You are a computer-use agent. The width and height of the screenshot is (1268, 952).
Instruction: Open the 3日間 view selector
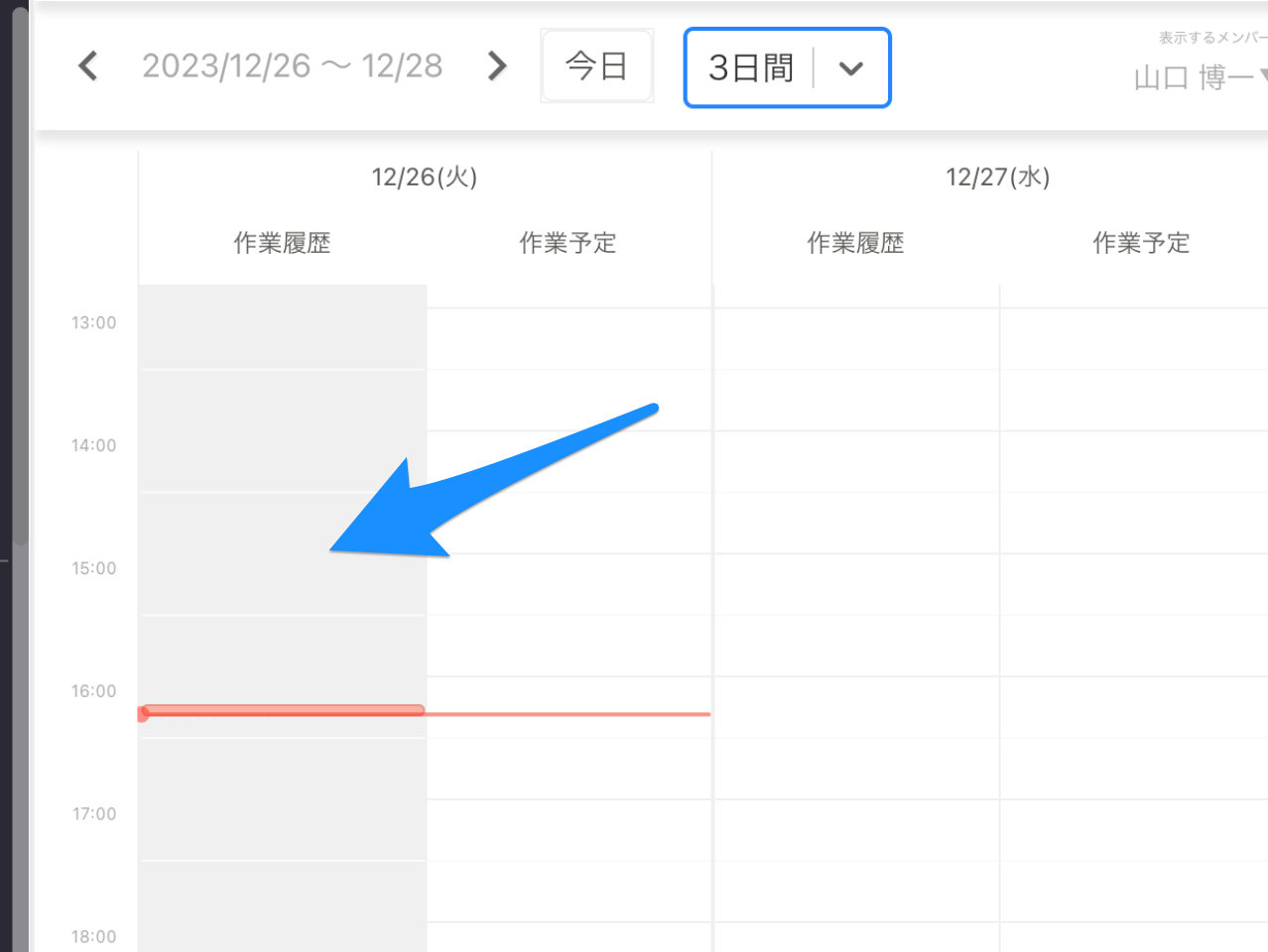coord(751,67)
